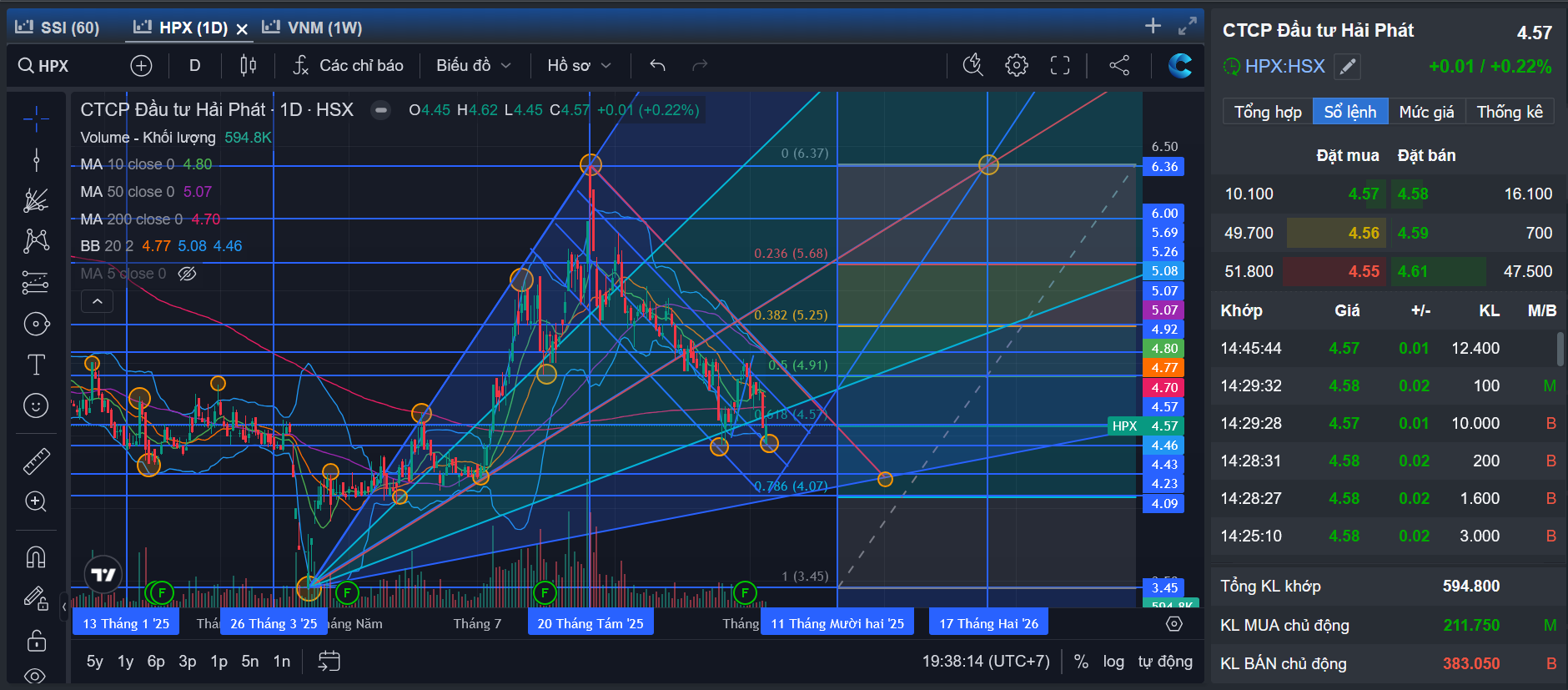Open the geometric shapes tool
The height and width of the screenshot is (690, 1568).
[x=36, y=324]
